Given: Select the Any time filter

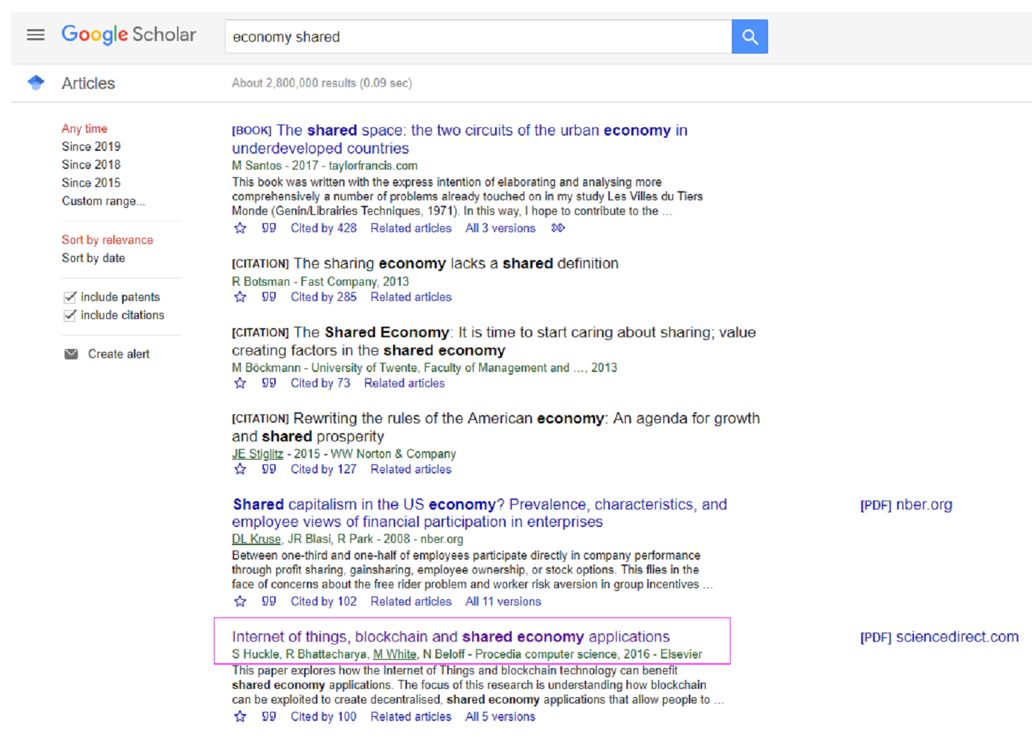Looking at the screenshot, I should tap(84, 129).
